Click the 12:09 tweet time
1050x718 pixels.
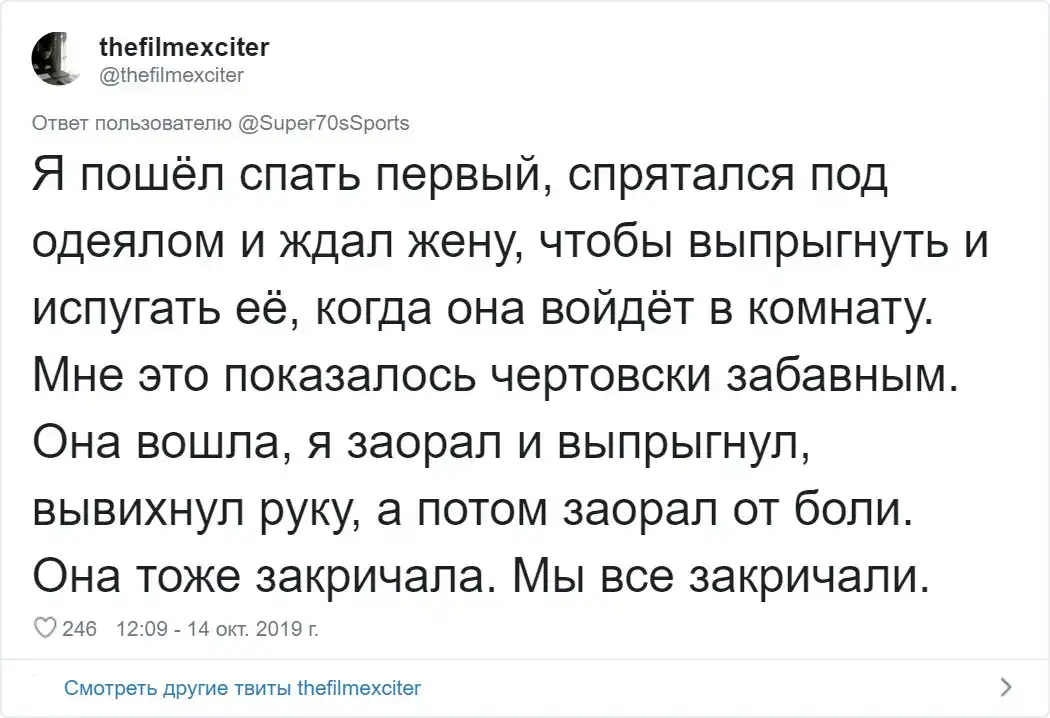(141, 629)
